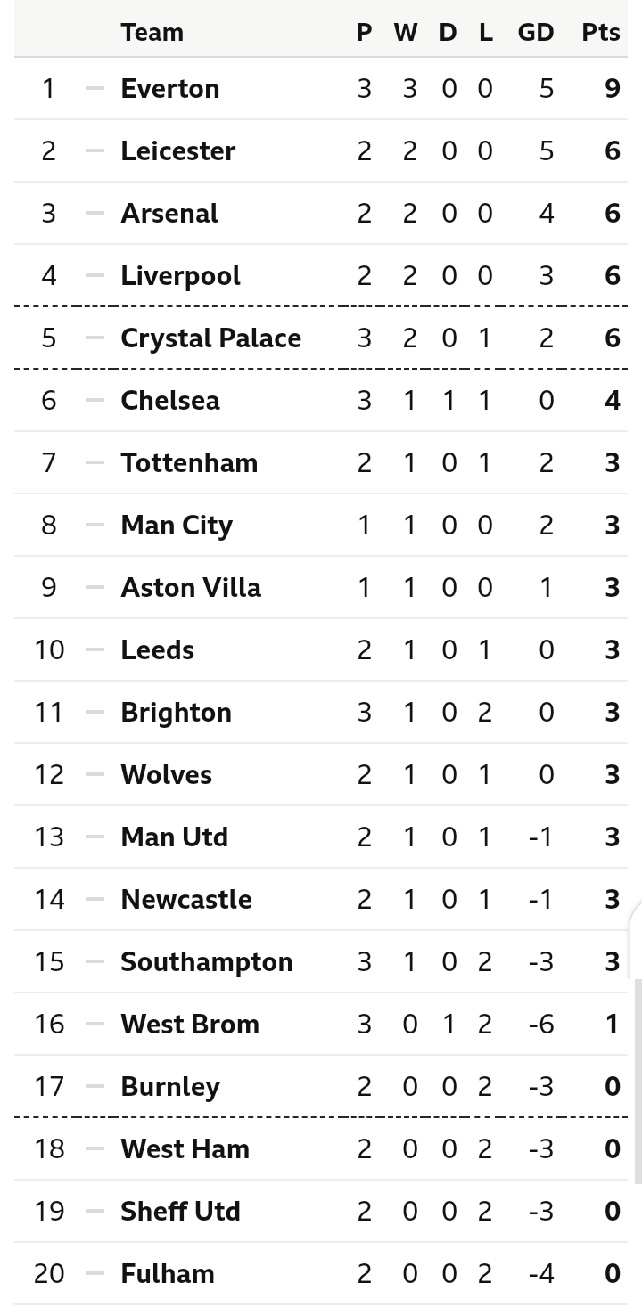
Task: Click the movement dash beside Leicester
Action: click(x=95, y=151)
